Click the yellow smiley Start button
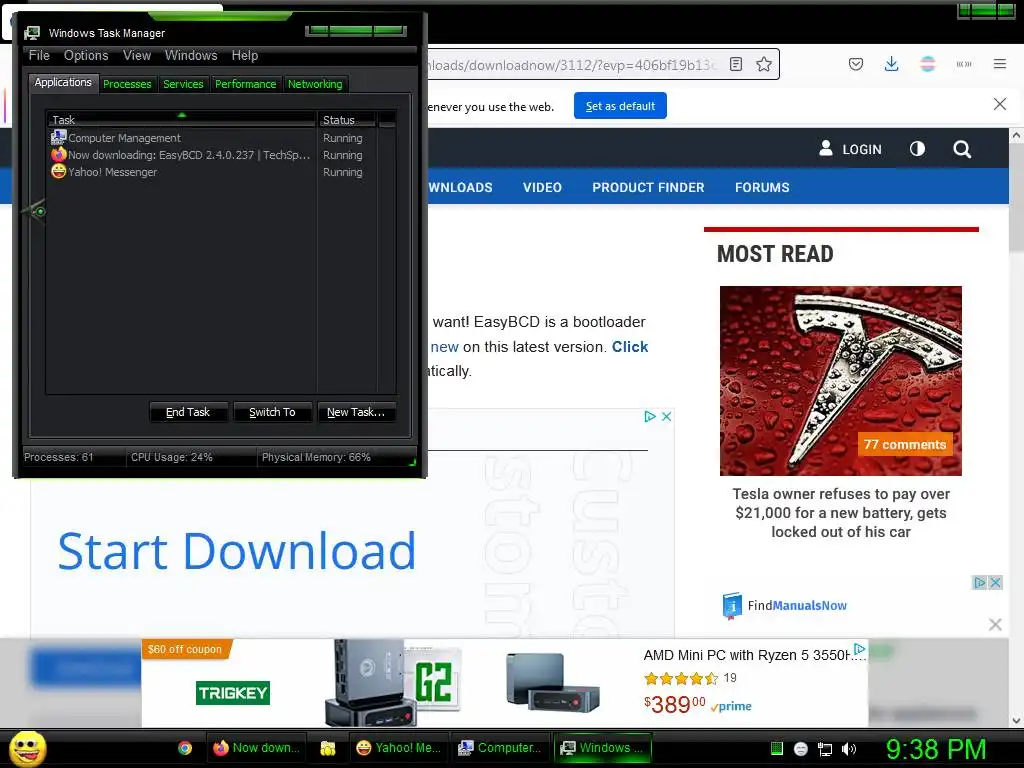The image size is (1024, 768). pyautogui.click(x=27, y=748)
